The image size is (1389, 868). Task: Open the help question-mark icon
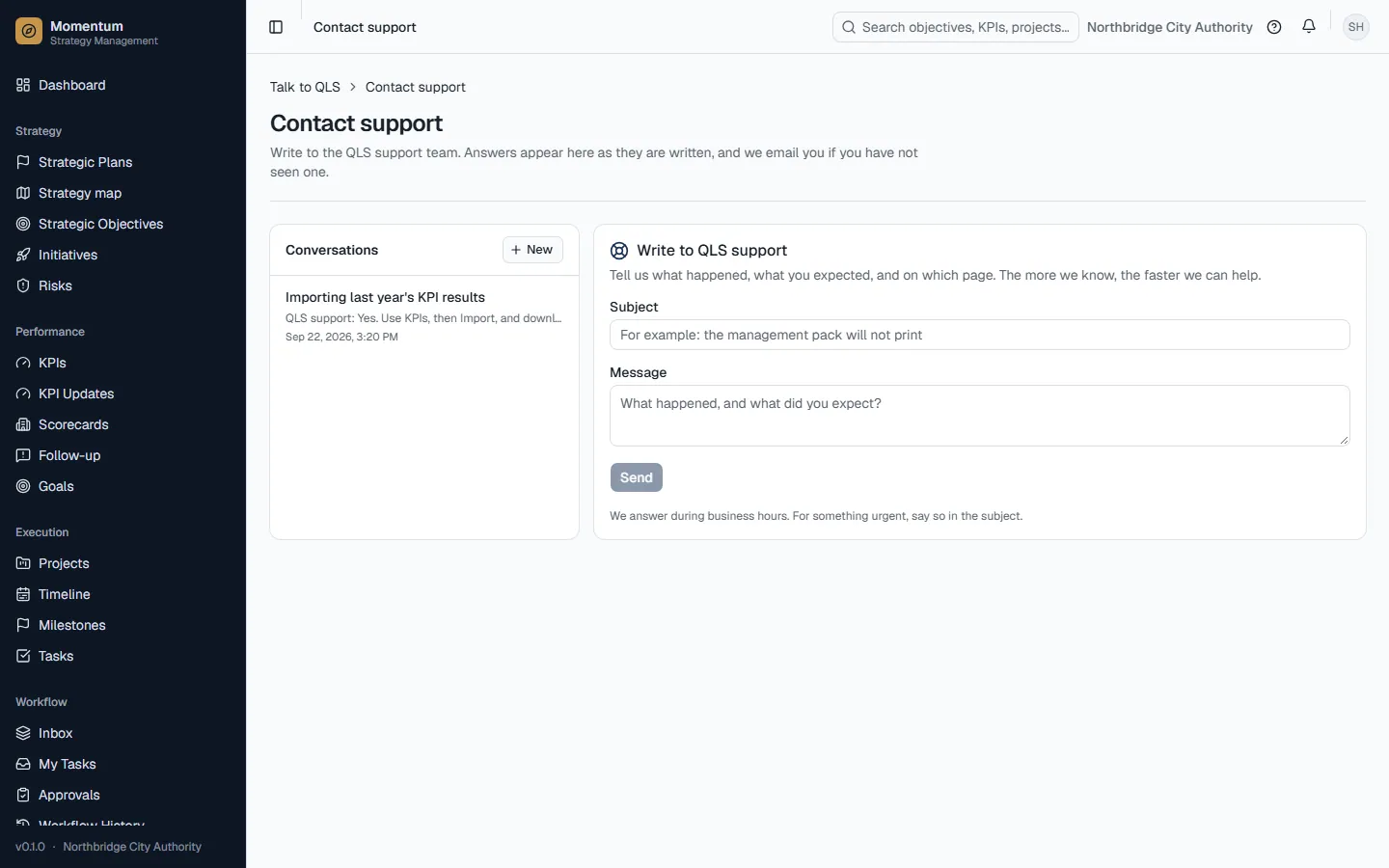click(x=1274, y=27)
